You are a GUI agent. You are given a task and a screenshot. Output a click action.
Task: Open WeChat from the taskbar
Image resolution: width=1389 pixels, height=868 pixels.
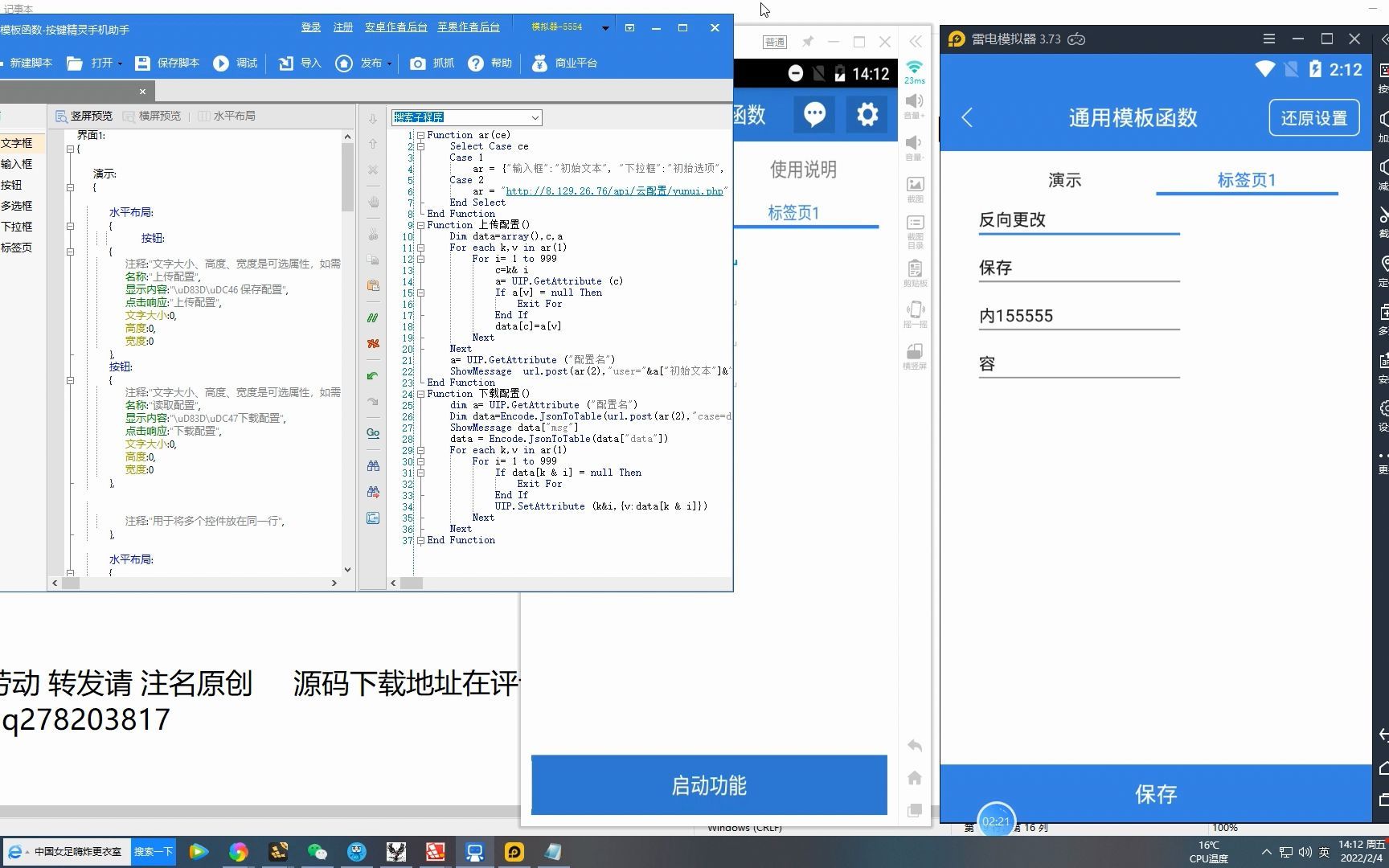pyautogui.click(x=318, y=852)
